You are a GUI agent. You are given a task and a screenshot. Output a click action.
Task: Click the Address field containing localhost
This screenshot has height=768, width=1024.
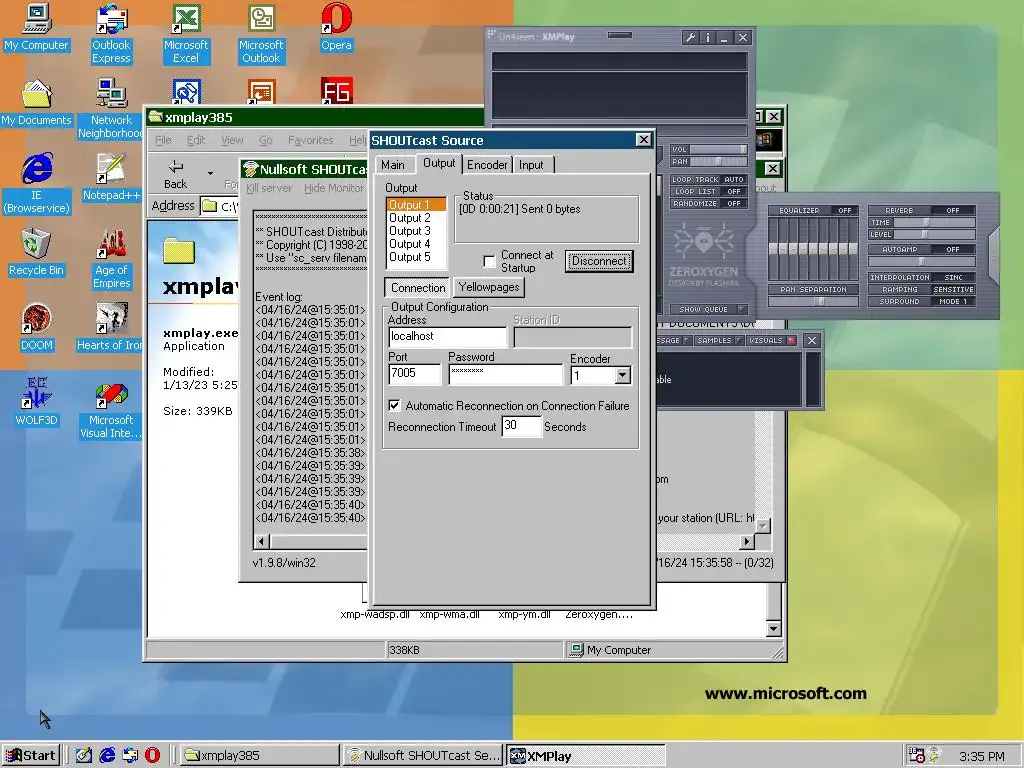(447, 337)
